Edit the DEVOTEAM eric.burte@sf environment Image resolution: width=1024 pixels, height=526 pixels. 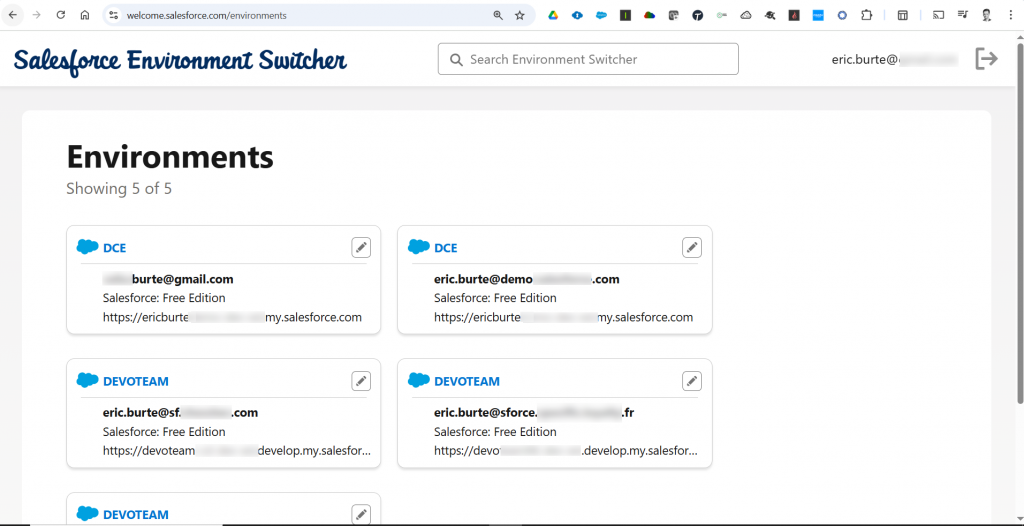(361, 381)
